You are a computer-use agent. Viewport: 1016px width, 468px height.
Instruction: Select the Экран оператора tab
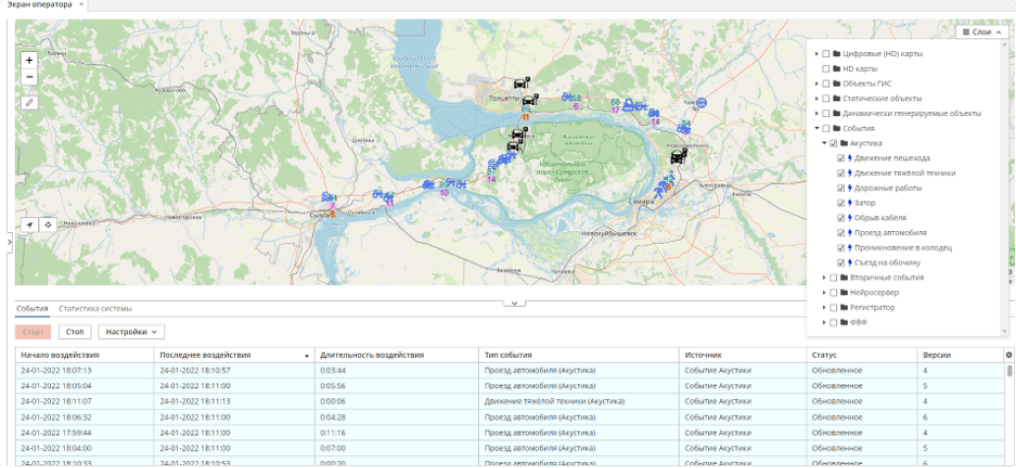click(40, 5)
